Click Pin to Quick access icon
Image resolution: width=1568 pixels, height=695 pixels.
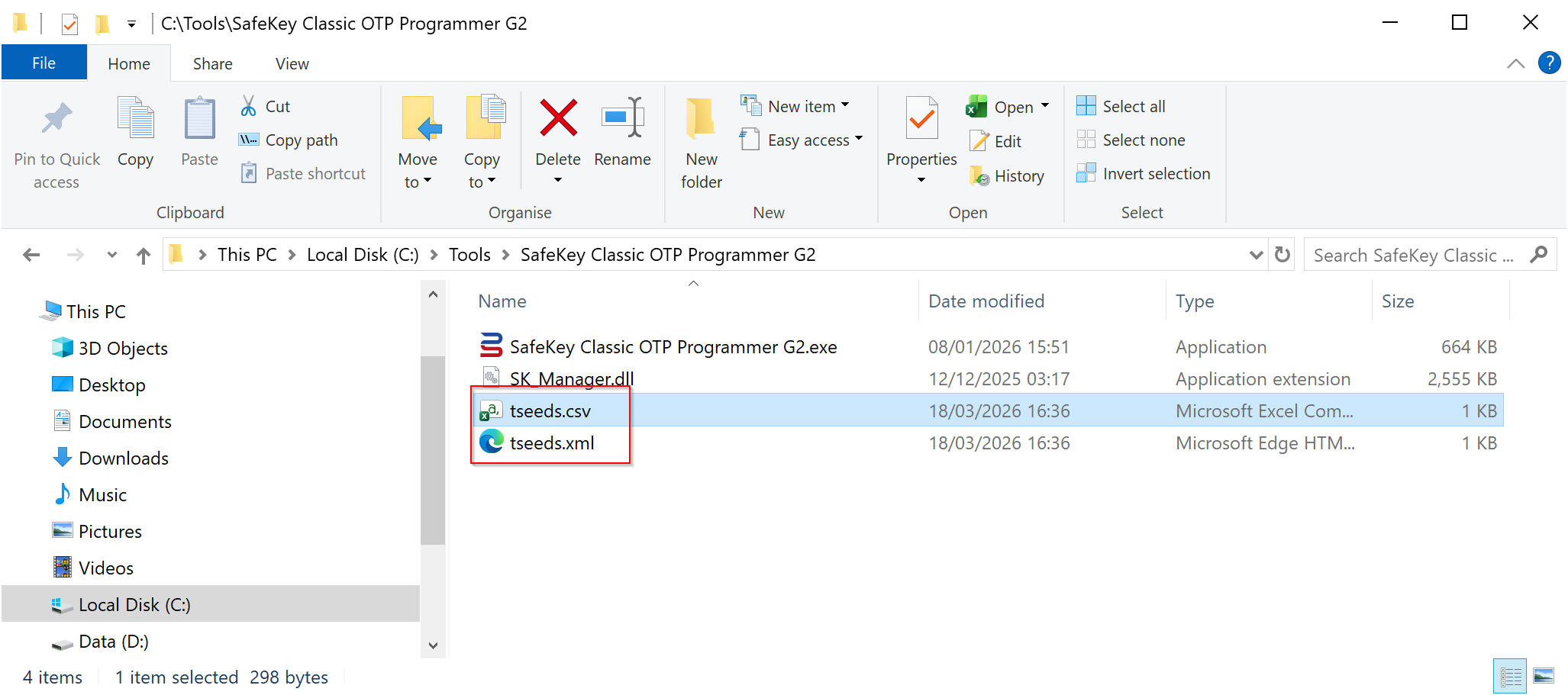coord(56,119)
